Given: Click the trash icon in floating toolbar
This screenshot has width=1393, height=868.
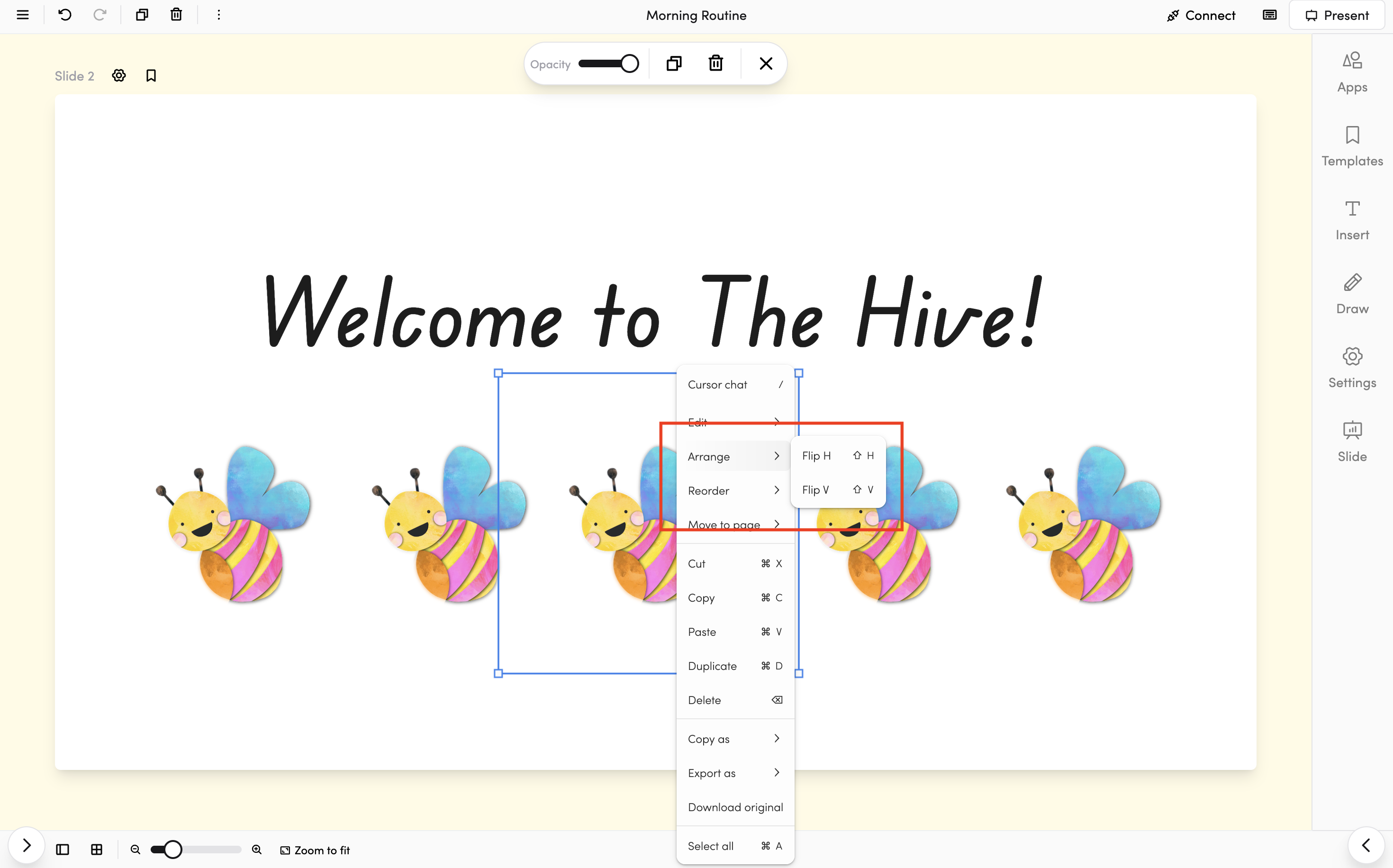Looking at the screenshot, I should click(715, 63).
